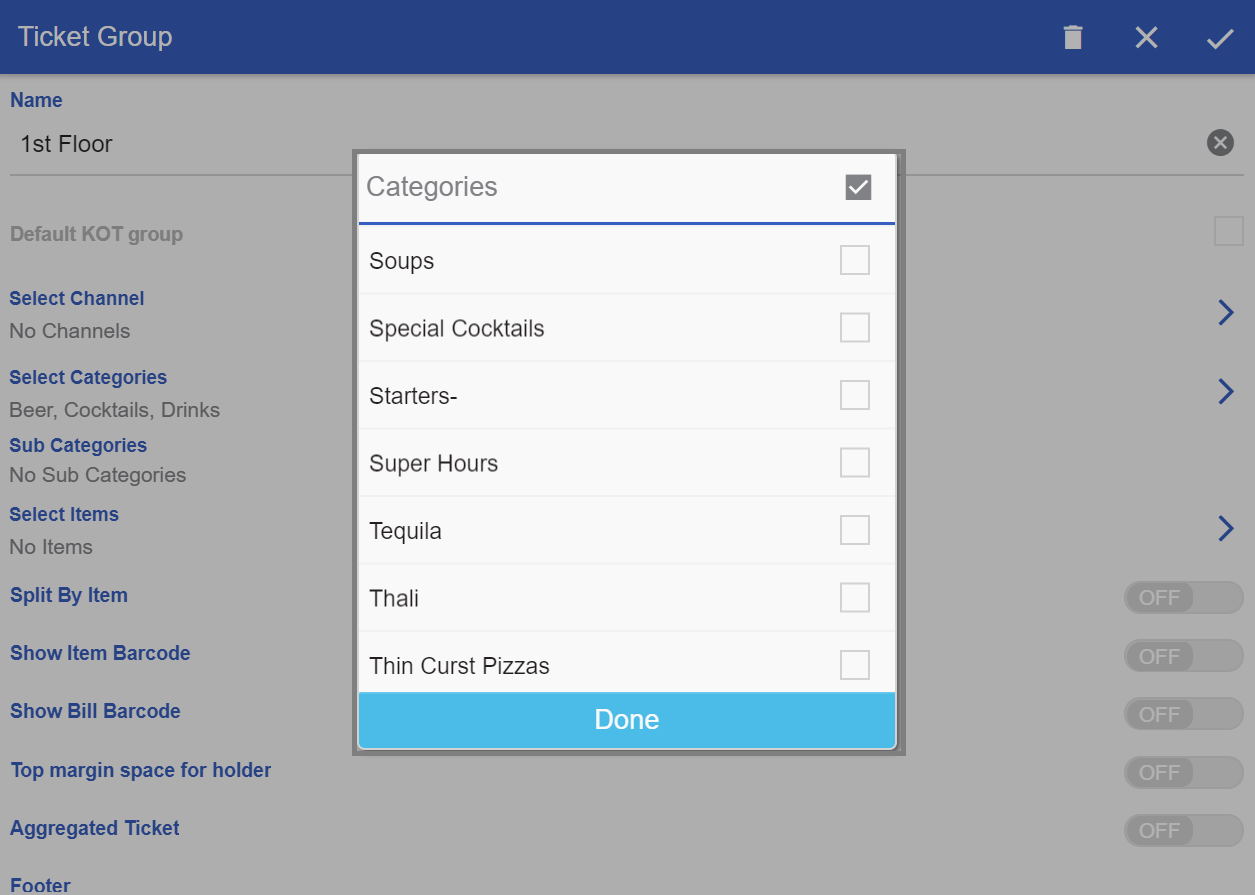Check the Soups category box
This screenshot has height=895, width=1255.
tap(855, 260)
